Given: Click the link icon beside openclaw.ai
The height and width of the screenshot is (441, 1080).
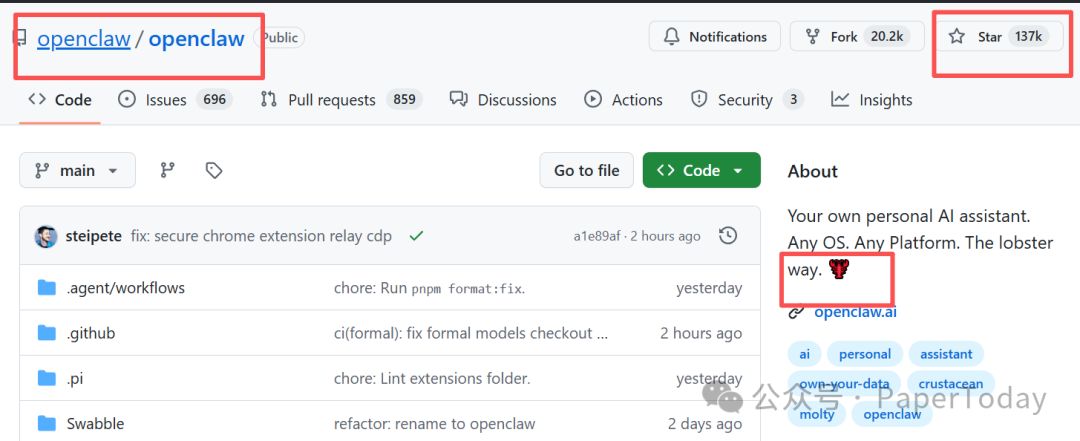Looking at the screenshot, I should click(x=796, y=312).
